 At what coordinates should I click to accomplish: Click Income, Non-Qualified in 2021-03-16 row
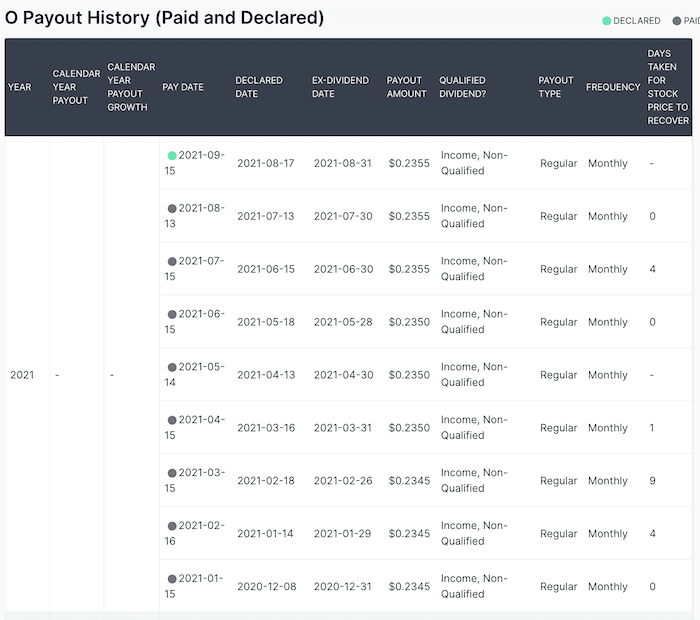click(x=474, y=428)
